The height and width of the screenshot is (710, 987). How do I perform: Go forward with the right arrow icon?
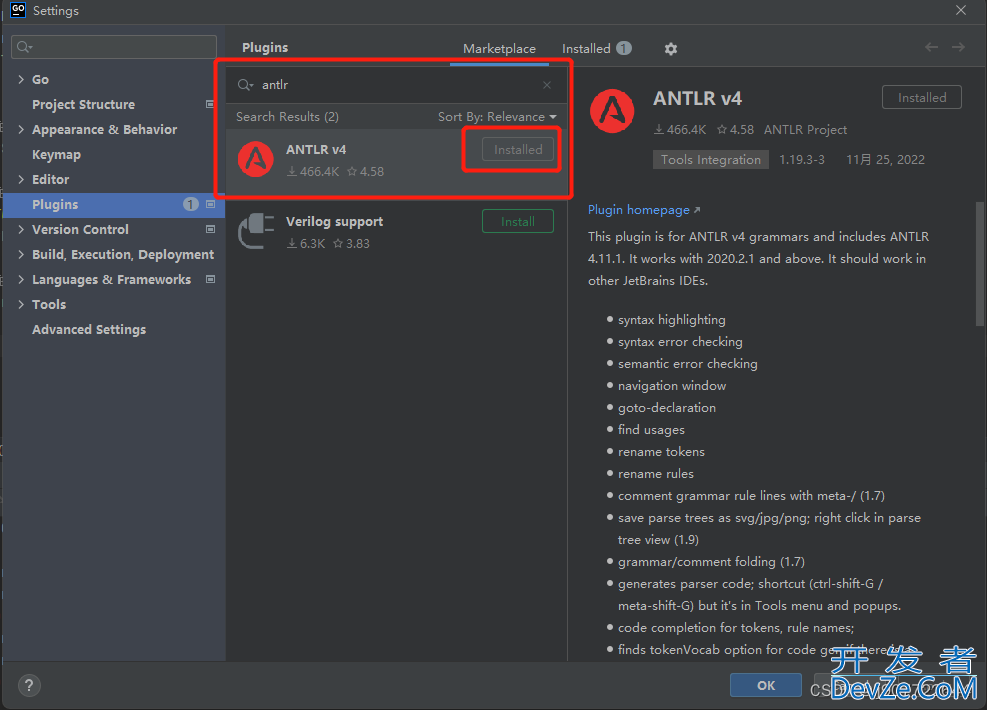(958, 47)
